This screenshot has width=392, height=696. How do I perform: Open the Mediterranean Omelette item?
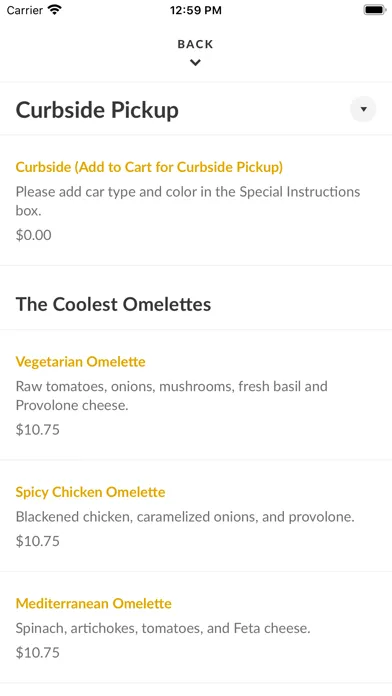pos(93,603)
